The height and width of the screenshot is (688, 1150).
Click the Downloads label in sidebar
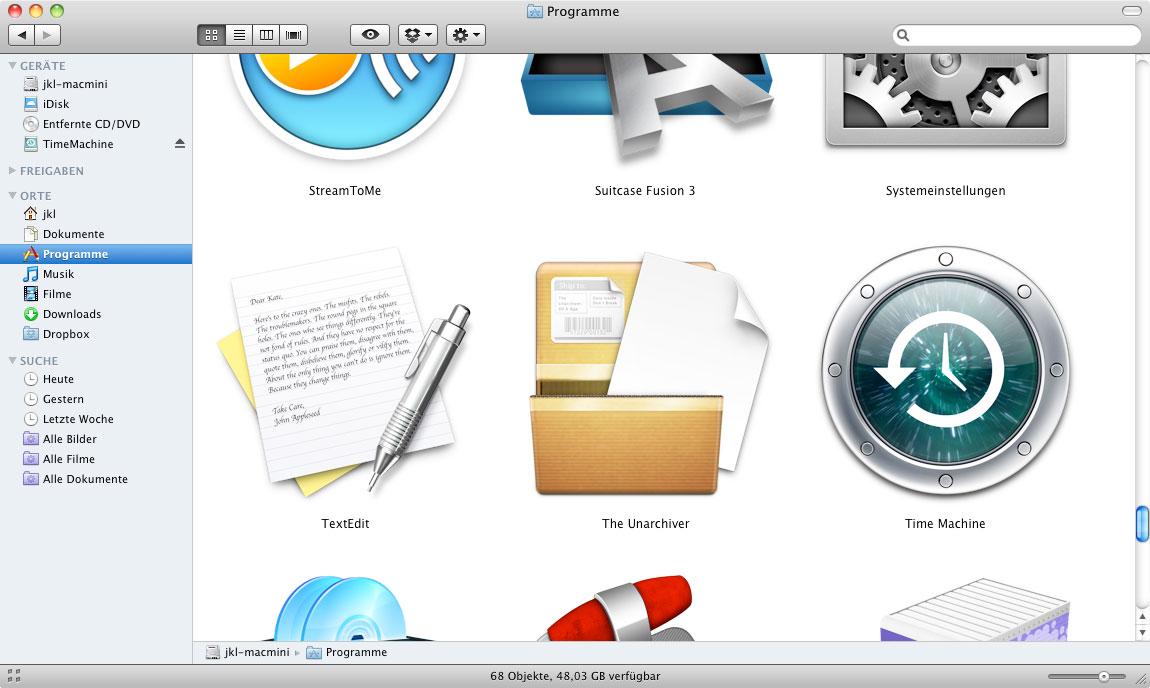pyautogui.click(x=72, y=314)
